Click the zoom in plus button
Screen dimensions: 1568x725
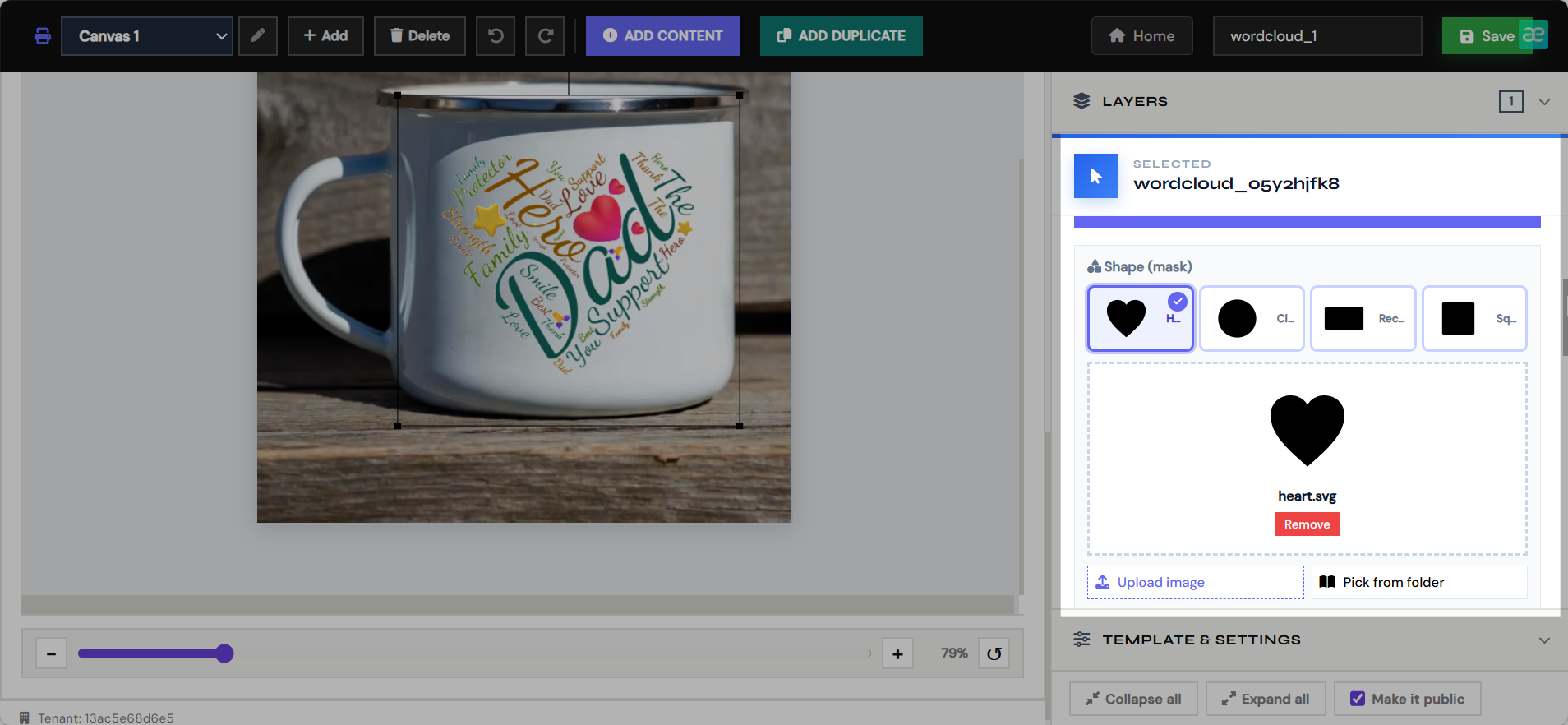click(897, 653)
